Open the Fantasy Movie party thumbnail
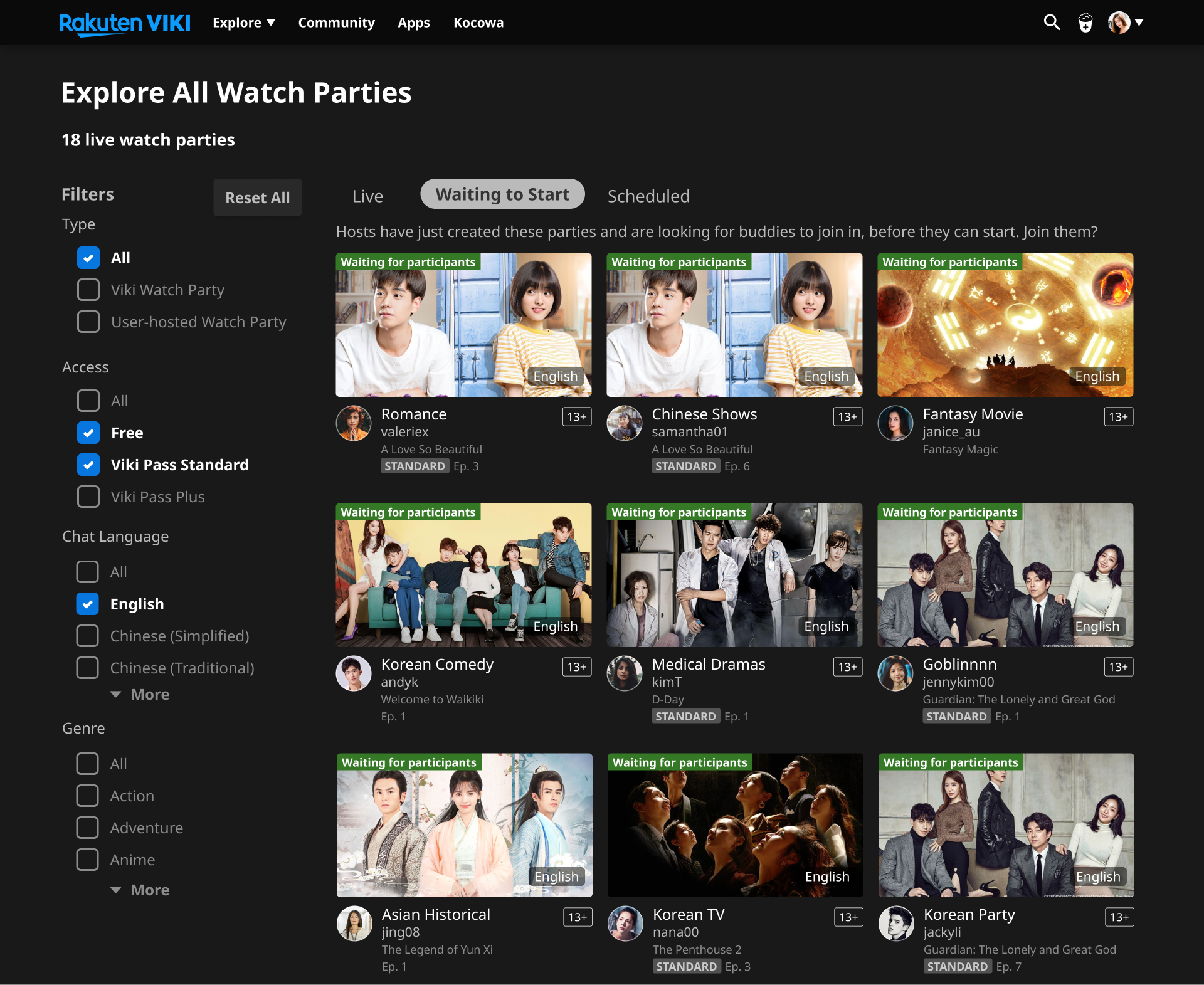This screenshot has height=985, width=1204. (x=1005, y=325)
